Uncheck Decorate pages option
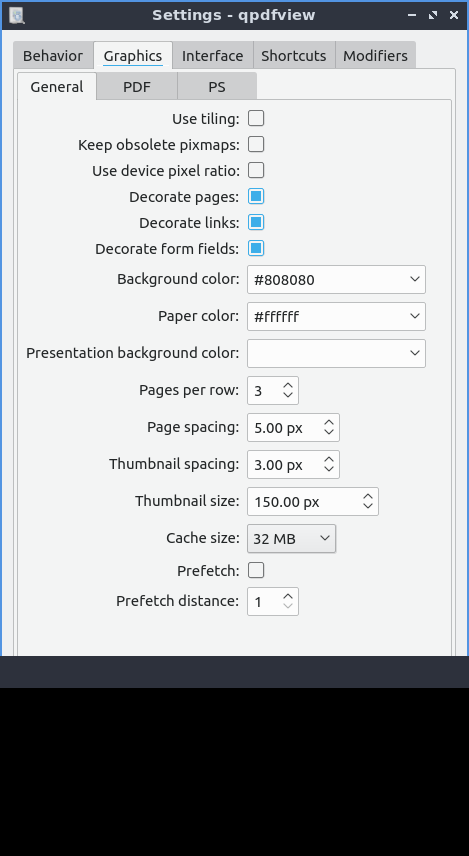 (x=256, y=197)
